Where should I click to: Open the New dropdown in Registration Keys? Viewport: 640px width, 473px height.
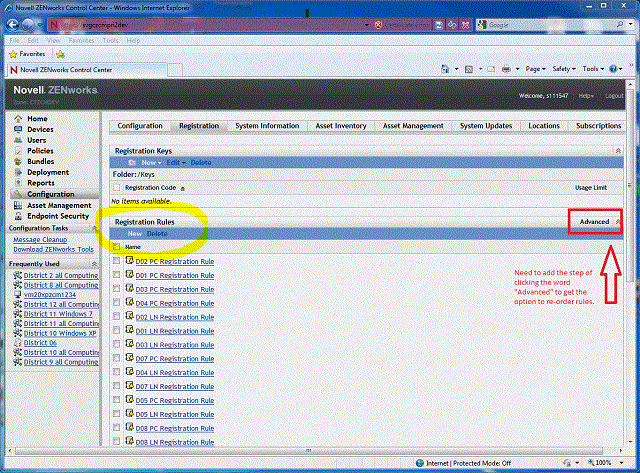coord(151,162)
